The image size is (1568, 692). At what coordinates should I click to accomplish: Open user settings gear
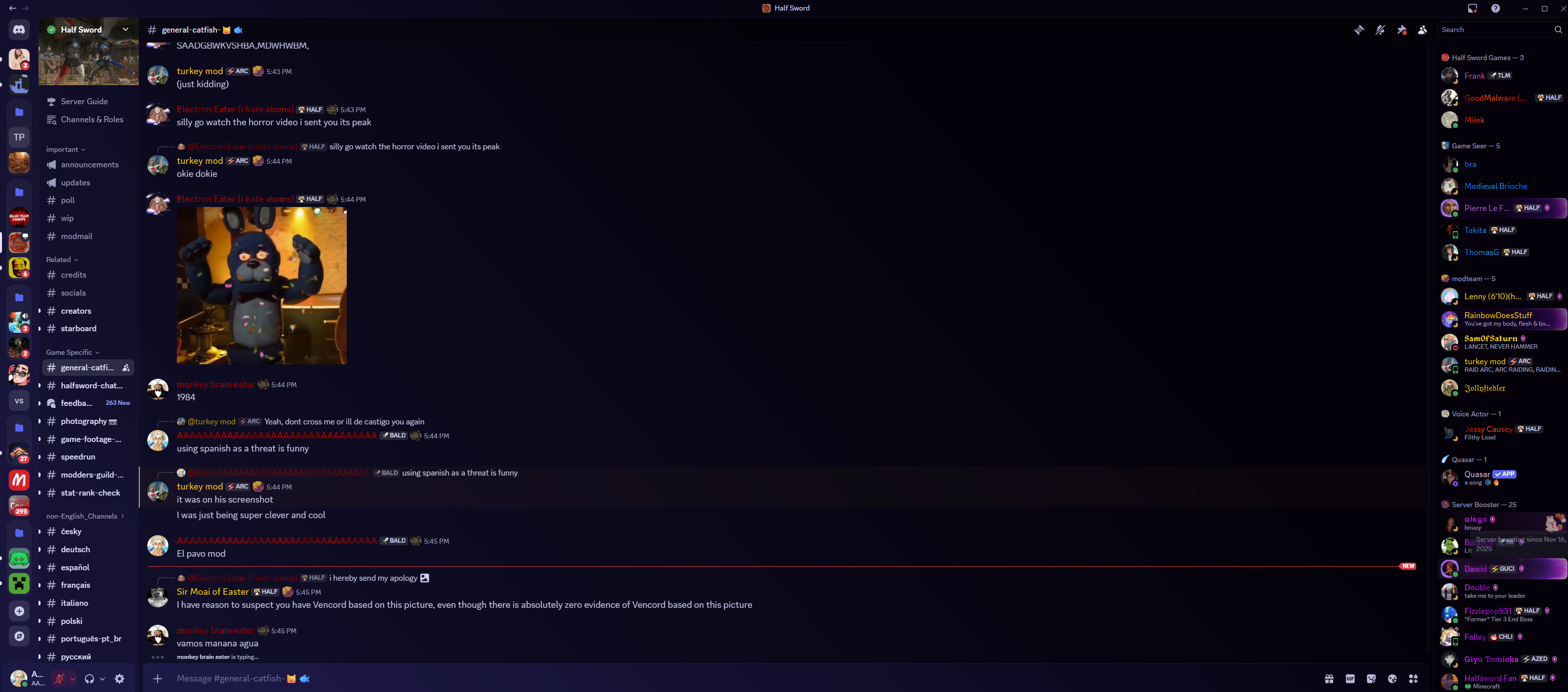(120, 678)
